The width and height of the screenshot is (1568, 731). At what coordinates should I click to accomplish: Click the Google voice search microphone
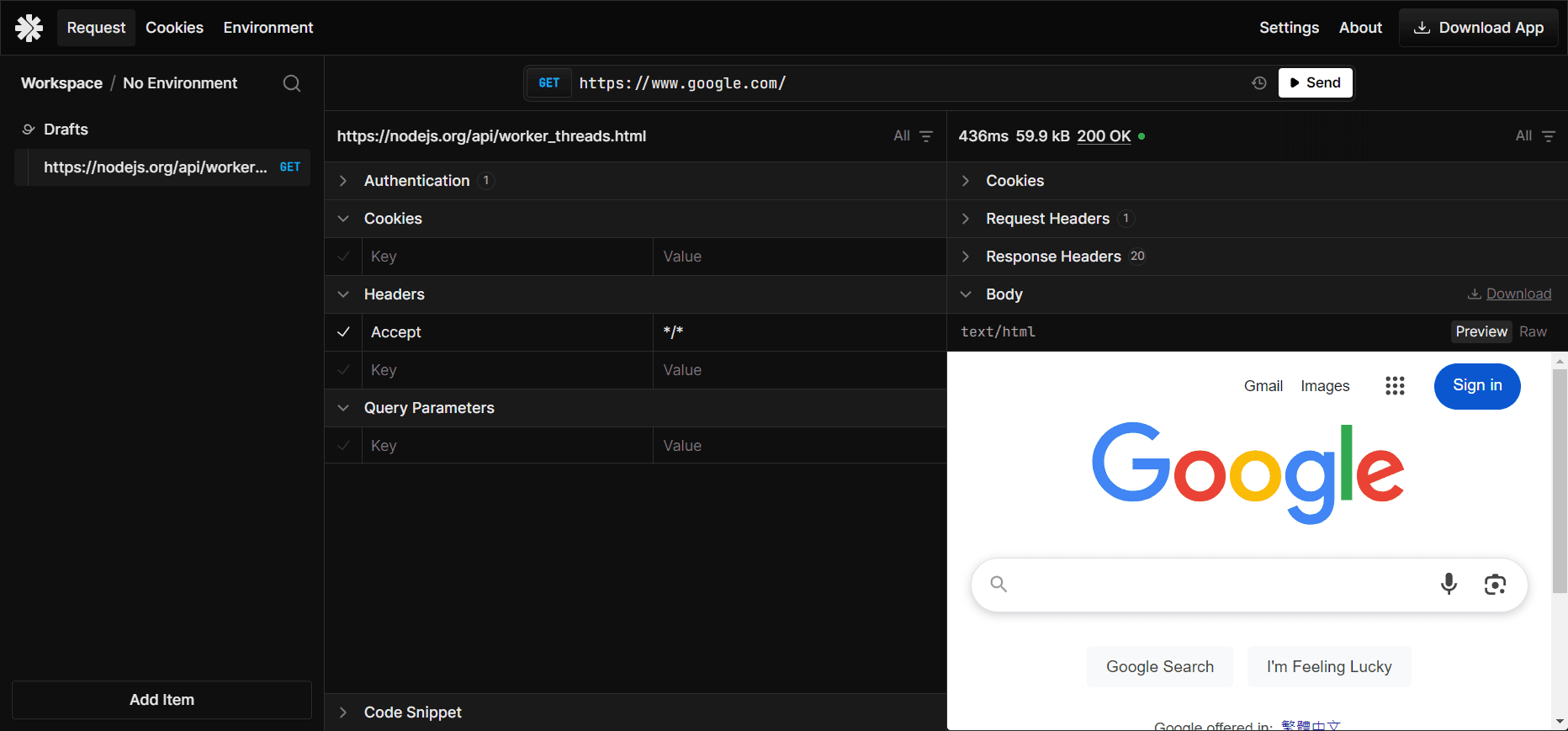tap(1449, 584)
